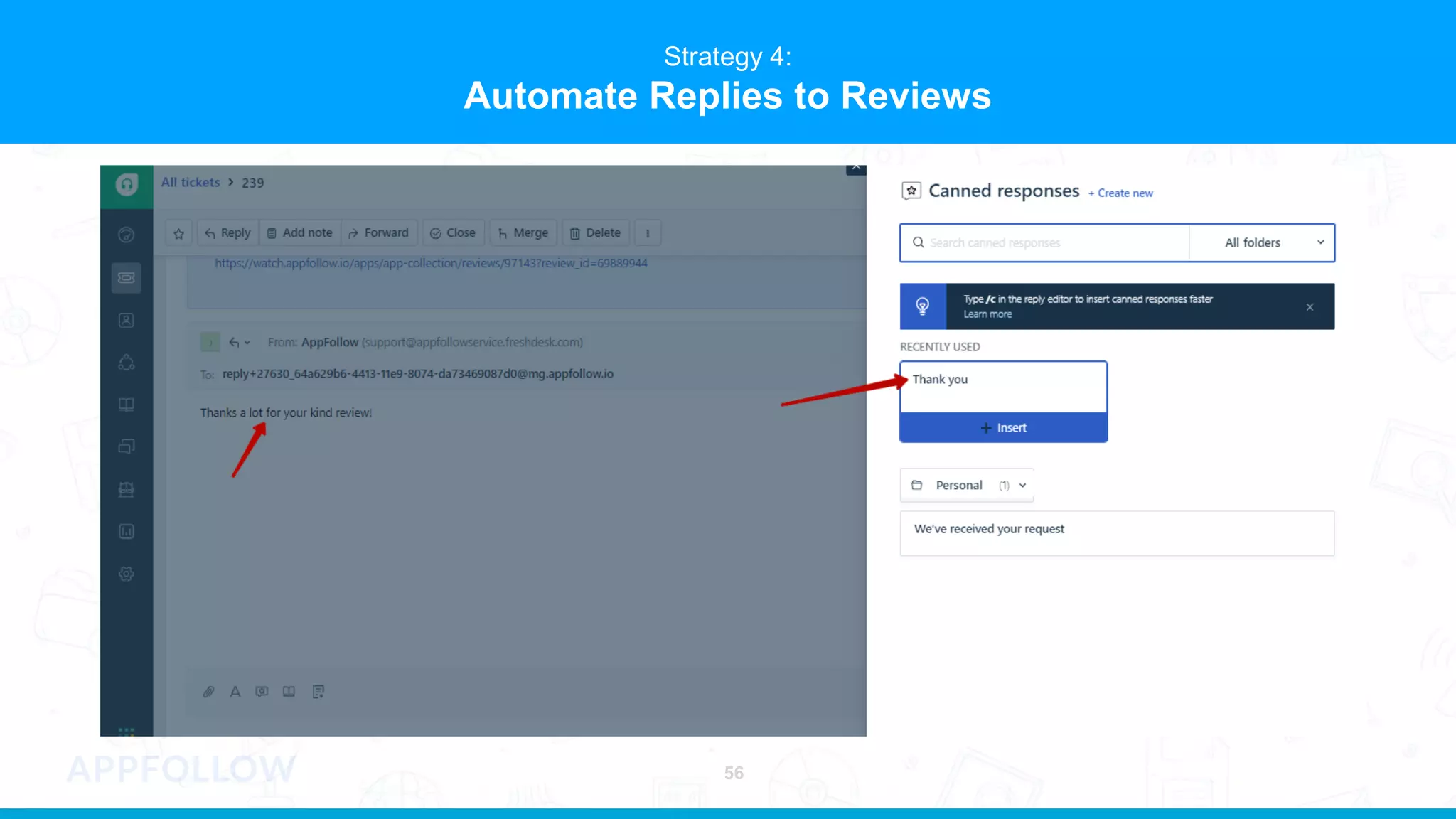Select We've received your request response
Screen dimensions: 1456x819
pyautogui.click(x=1117, y=533)
